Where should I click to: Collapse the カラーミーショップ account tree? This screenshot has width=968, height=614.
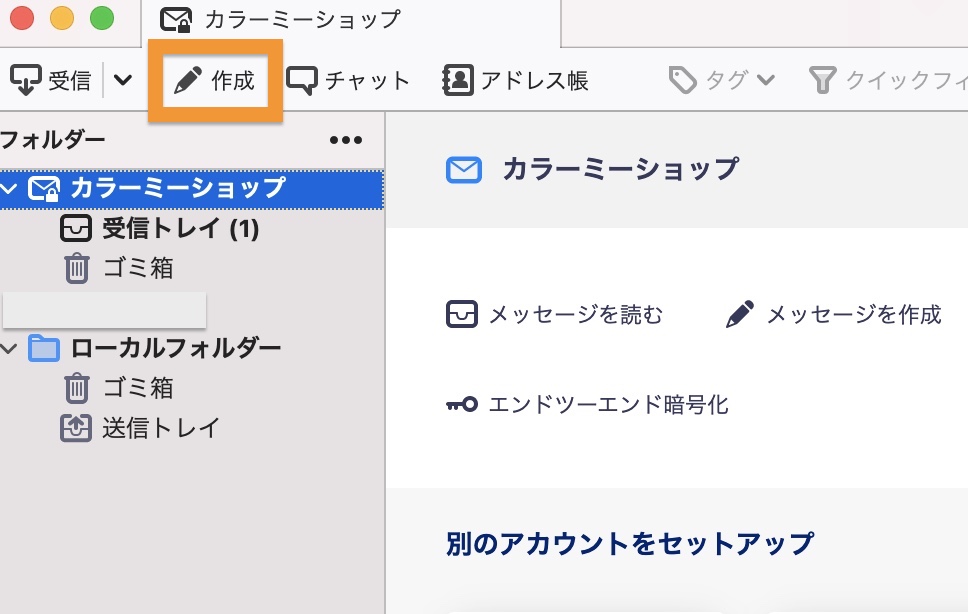click(x=10, y=188)
